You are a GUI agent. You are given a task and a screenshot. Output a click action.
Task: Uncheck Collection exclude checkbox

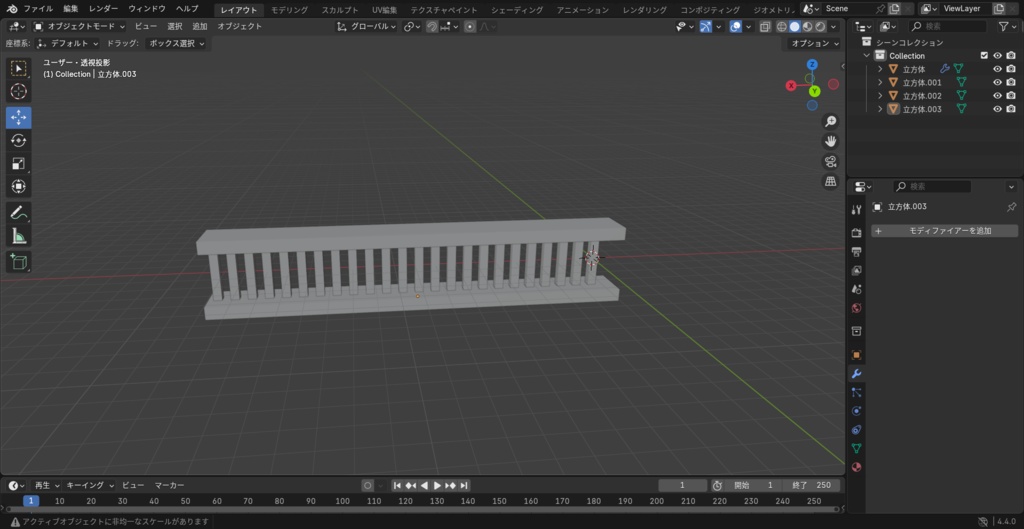click(984, 56)
